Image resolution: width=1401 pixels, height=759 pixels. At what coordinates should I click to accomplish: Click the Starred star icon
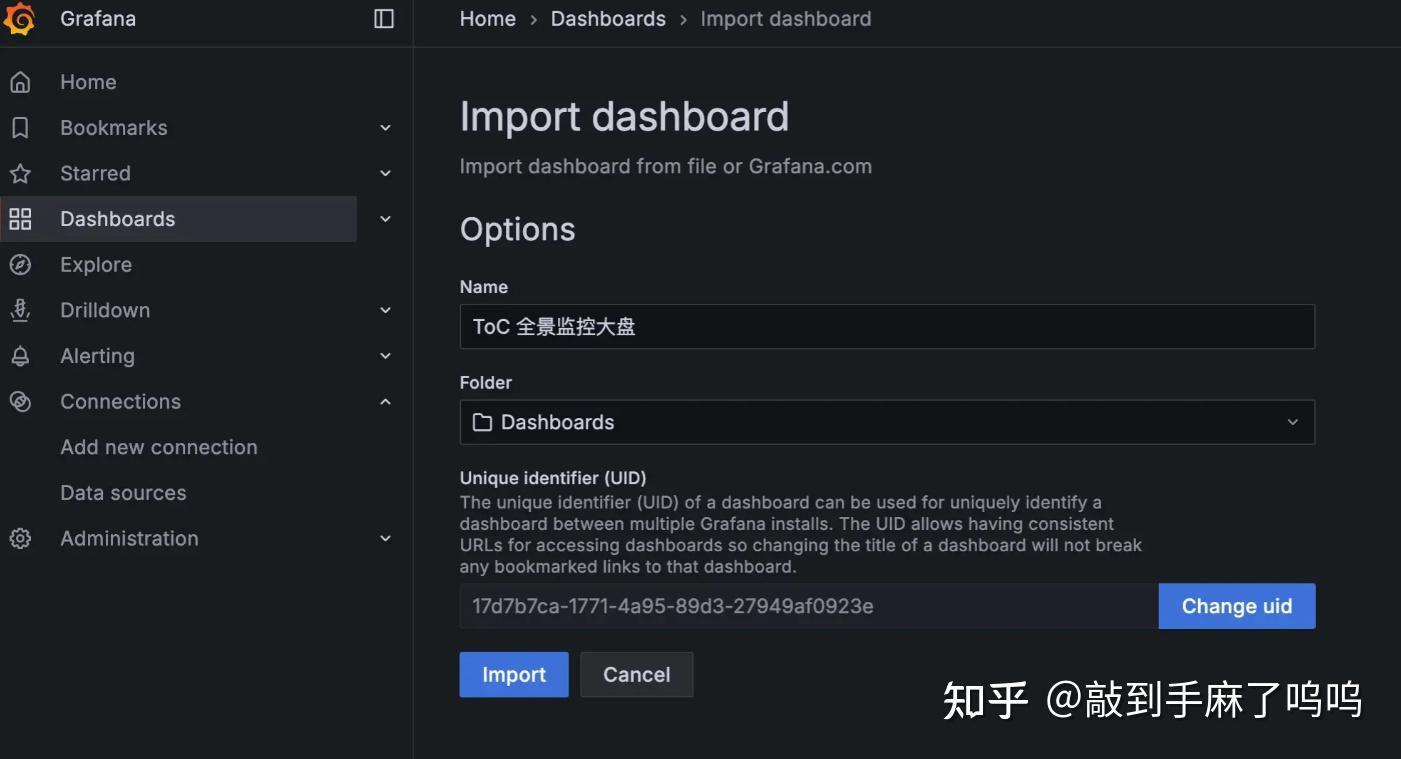pos(20,173)
